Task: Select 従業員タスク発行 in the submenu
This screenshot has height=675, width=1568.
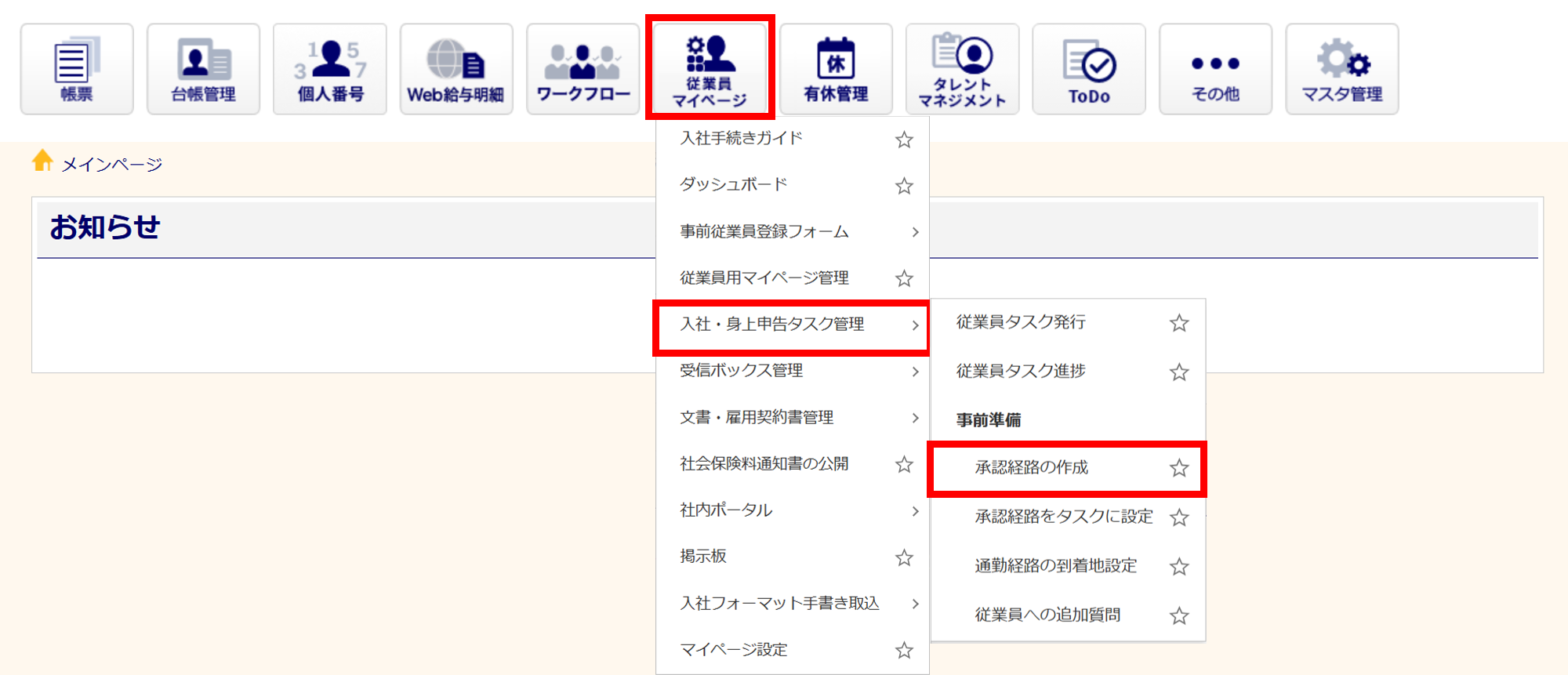Action: coord(1021,322)
